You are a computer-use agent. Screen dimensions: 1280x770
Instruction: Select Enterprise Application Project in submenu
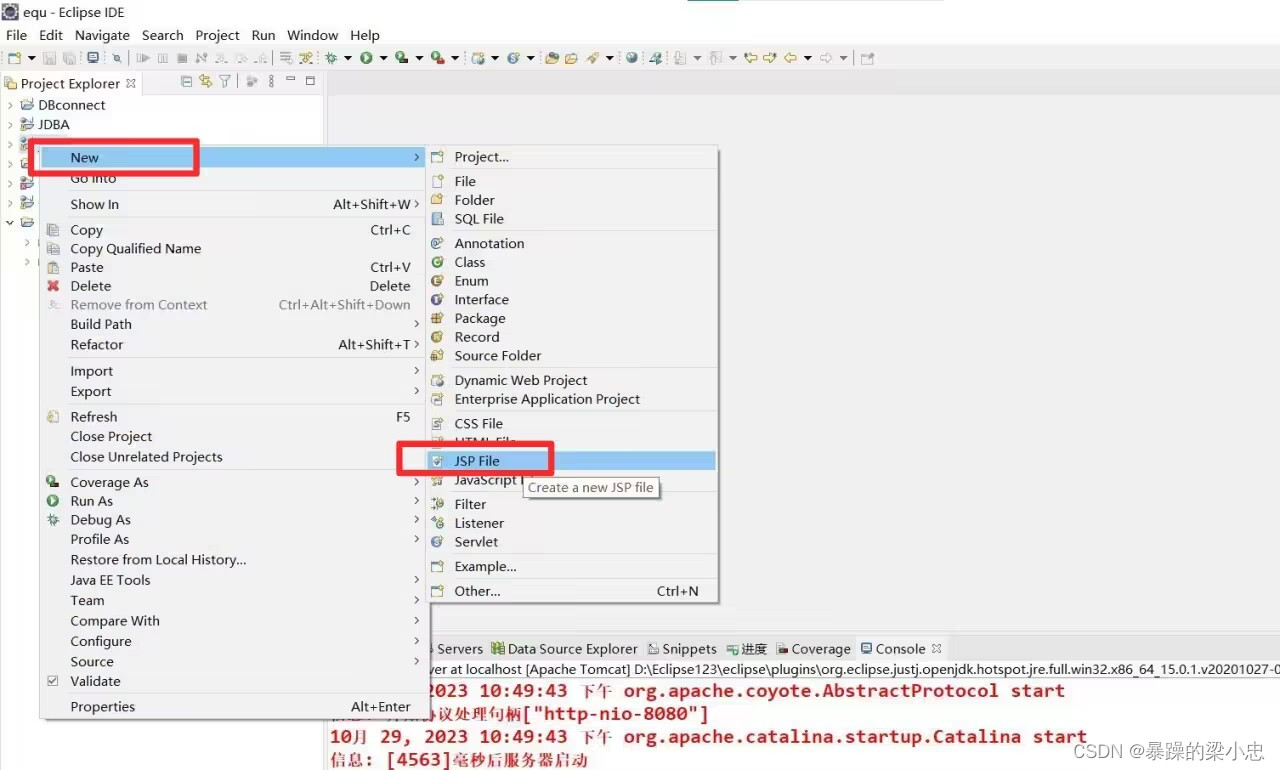pyautogui.click(x=572, y=399)
